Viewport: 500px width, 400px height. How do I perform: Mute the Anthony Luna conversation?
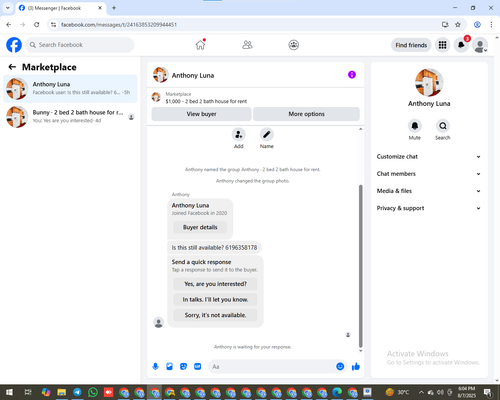pos(415,126)
